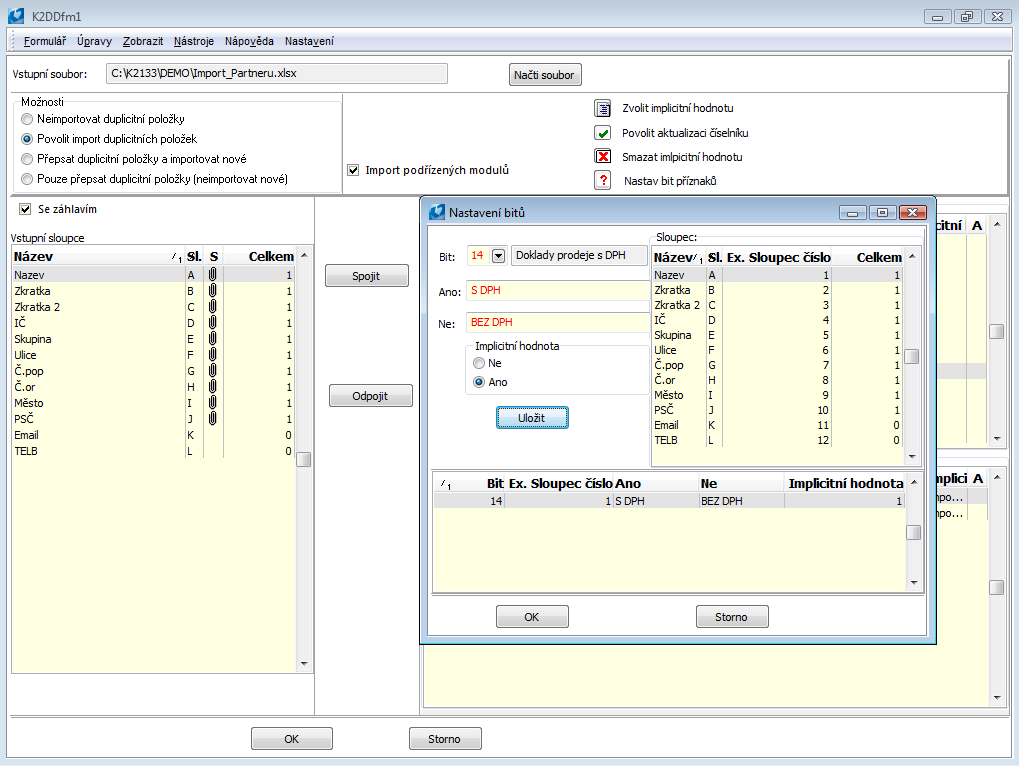Click the paperclip icon in the PSČ row

[x=213, y=419]
